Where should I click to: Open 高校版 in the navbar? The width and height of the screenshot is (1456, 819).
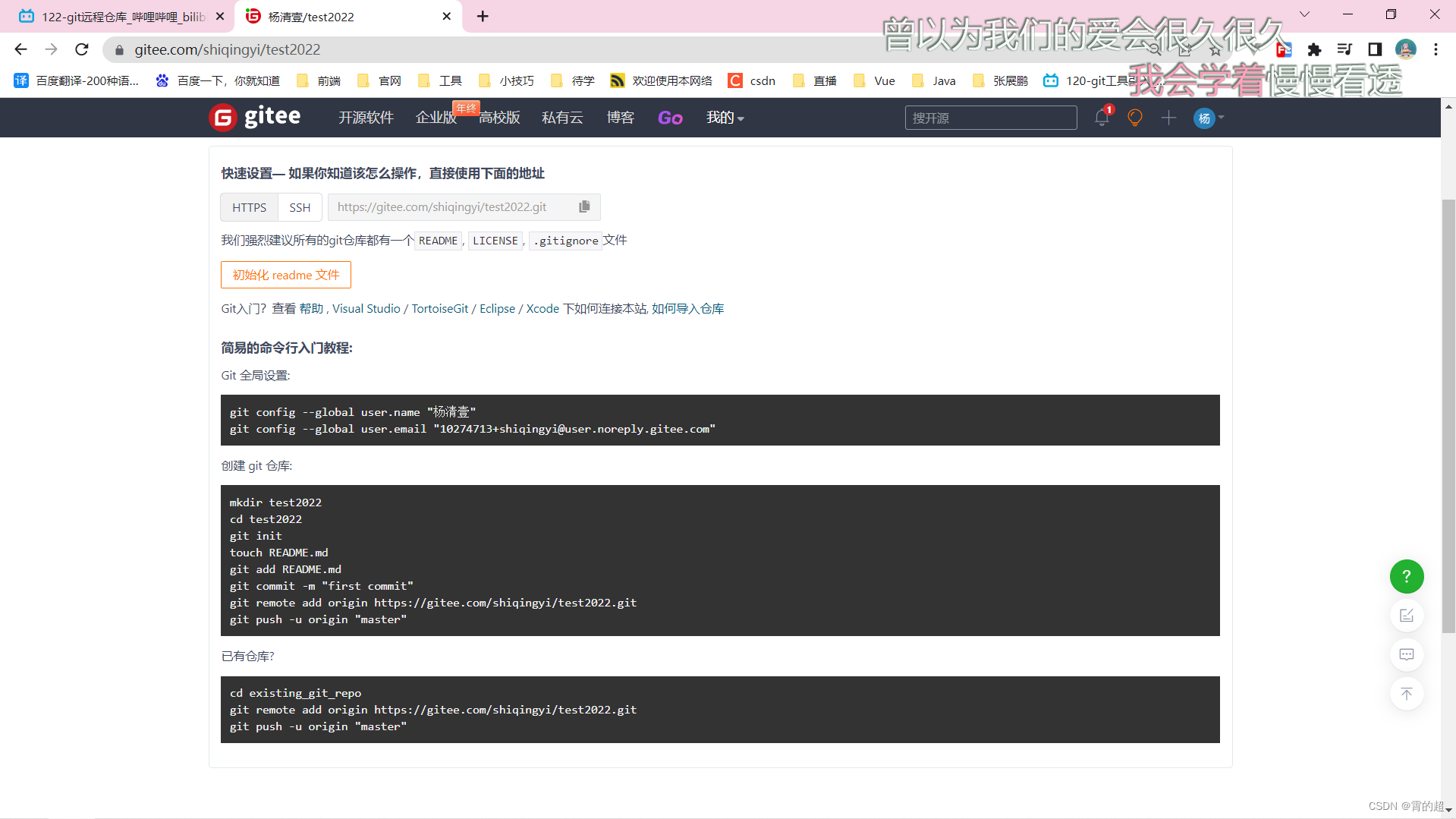click(x=499, y=118)
